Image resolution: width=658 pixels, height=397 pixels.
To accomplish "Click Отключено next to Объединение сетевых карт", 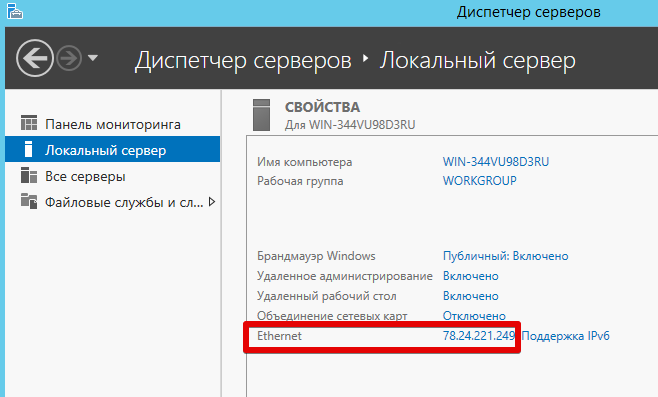I will pos(474,316).
